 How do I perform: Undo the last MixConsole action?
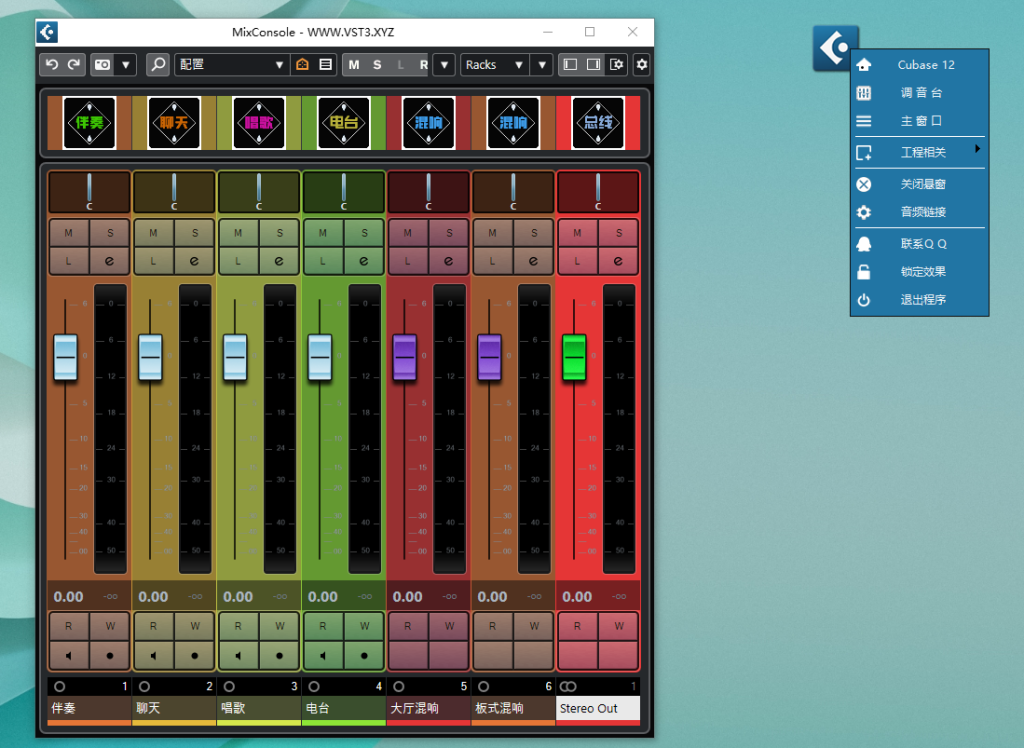coord(52,65)
